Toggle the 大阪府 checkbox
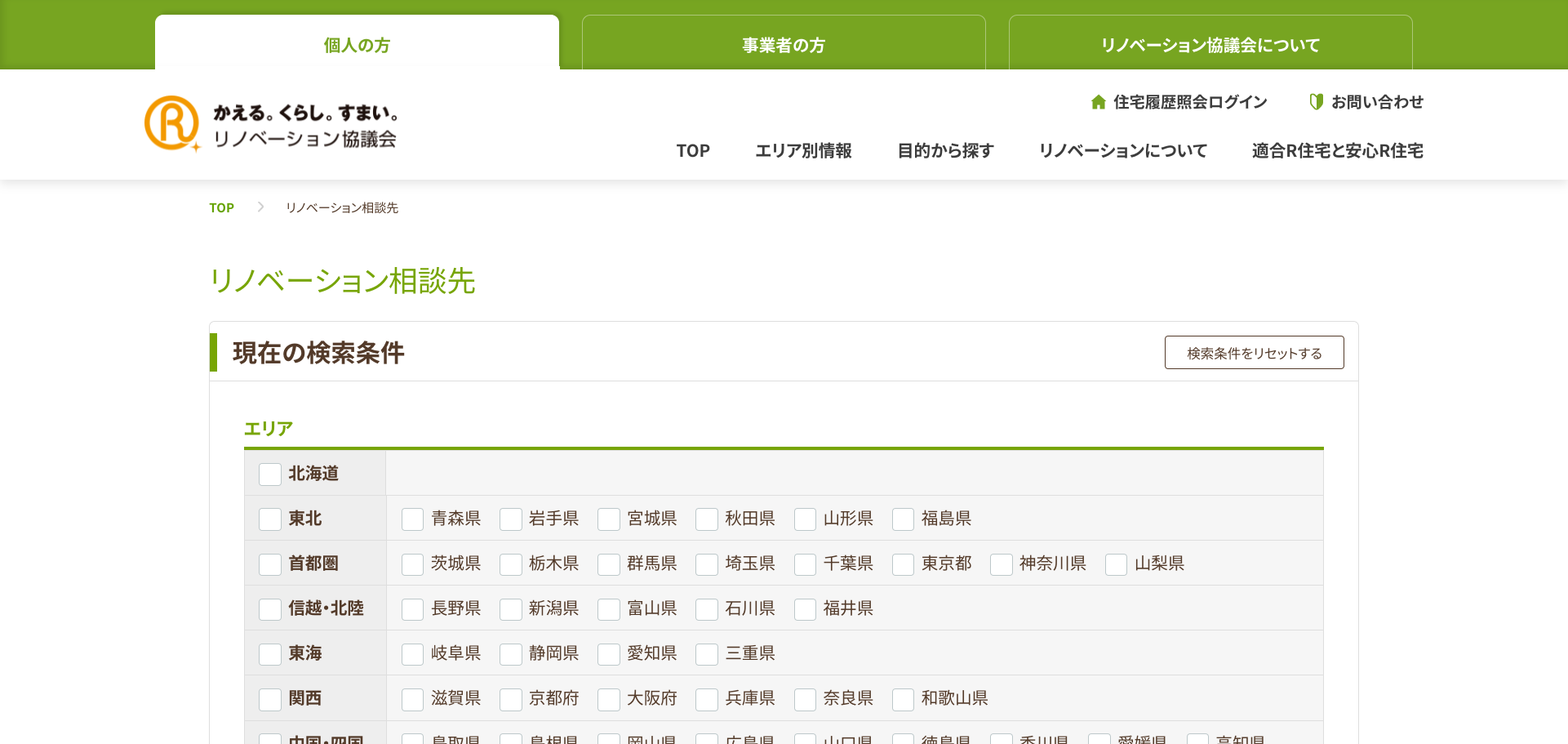 point(609,699)
